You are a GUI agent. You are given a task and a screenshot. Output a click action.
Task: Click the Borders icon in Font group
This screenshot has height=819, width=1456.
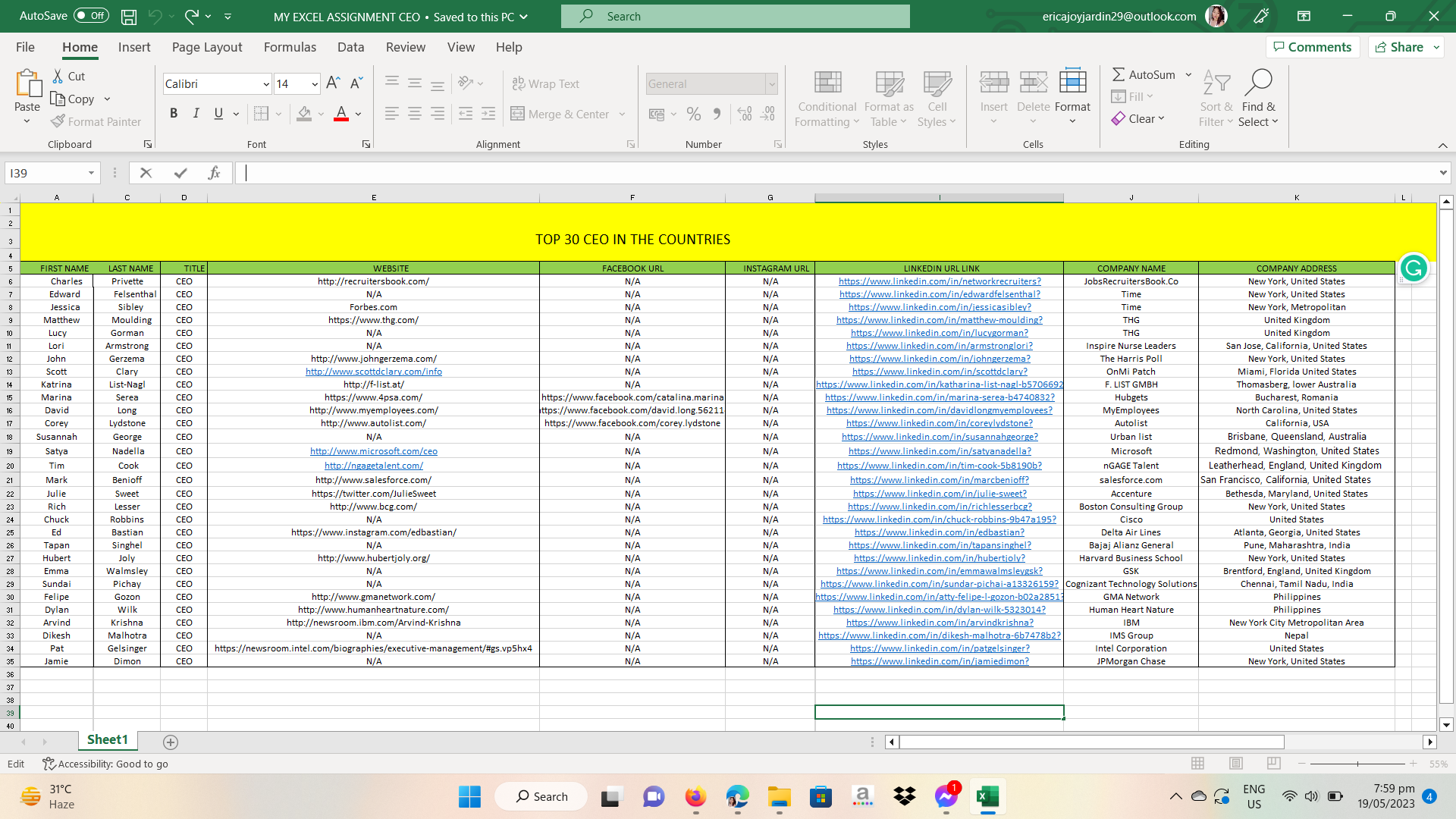point(261,114)
